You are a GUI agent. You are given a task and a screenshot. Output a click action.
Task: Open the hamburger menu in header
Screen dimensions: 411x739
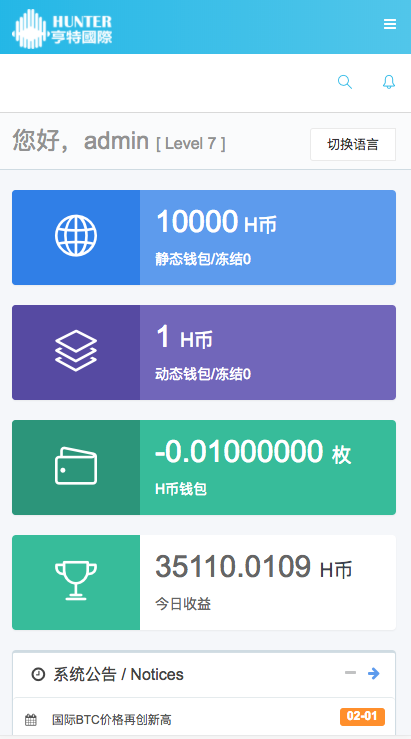pyautogui.click(x=389, y=24)
